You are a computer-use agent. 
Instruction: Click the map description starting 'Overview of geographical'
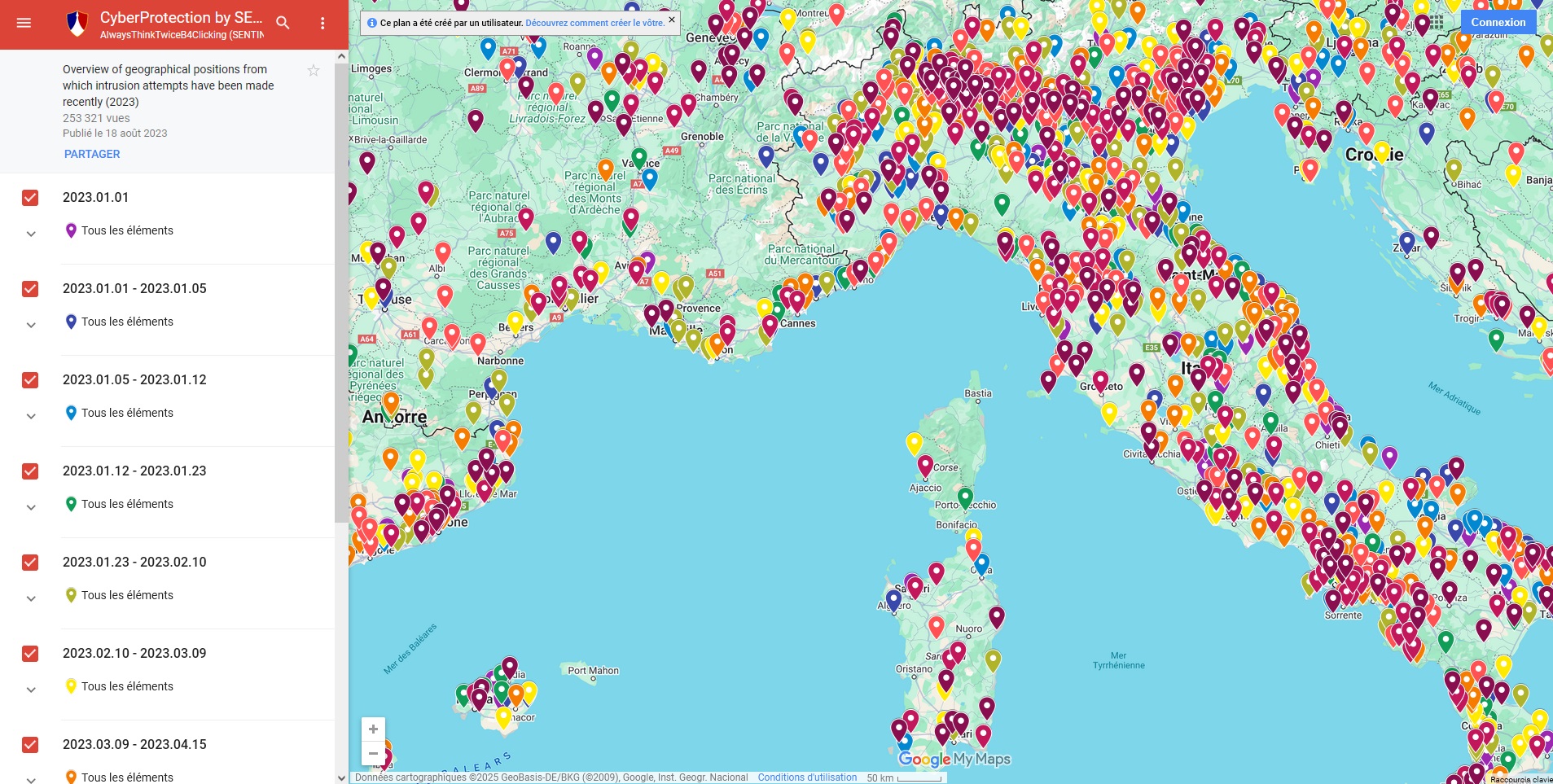(169, 85)
